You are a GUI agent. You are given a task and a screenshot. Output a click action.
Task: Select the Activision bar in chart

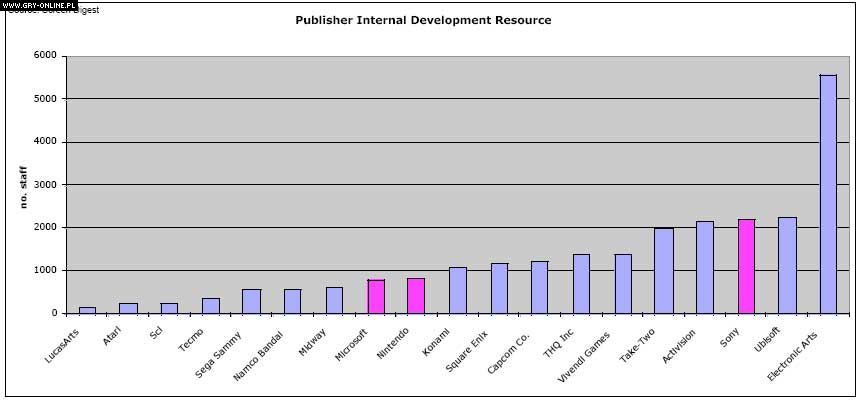(705, 267)
